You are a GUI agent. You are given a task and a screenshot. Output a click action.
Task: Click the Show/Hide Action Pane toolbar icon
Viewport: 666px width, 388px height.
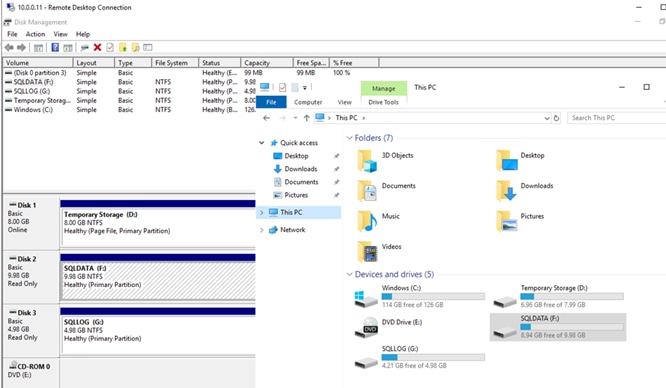tap(68, 48)
